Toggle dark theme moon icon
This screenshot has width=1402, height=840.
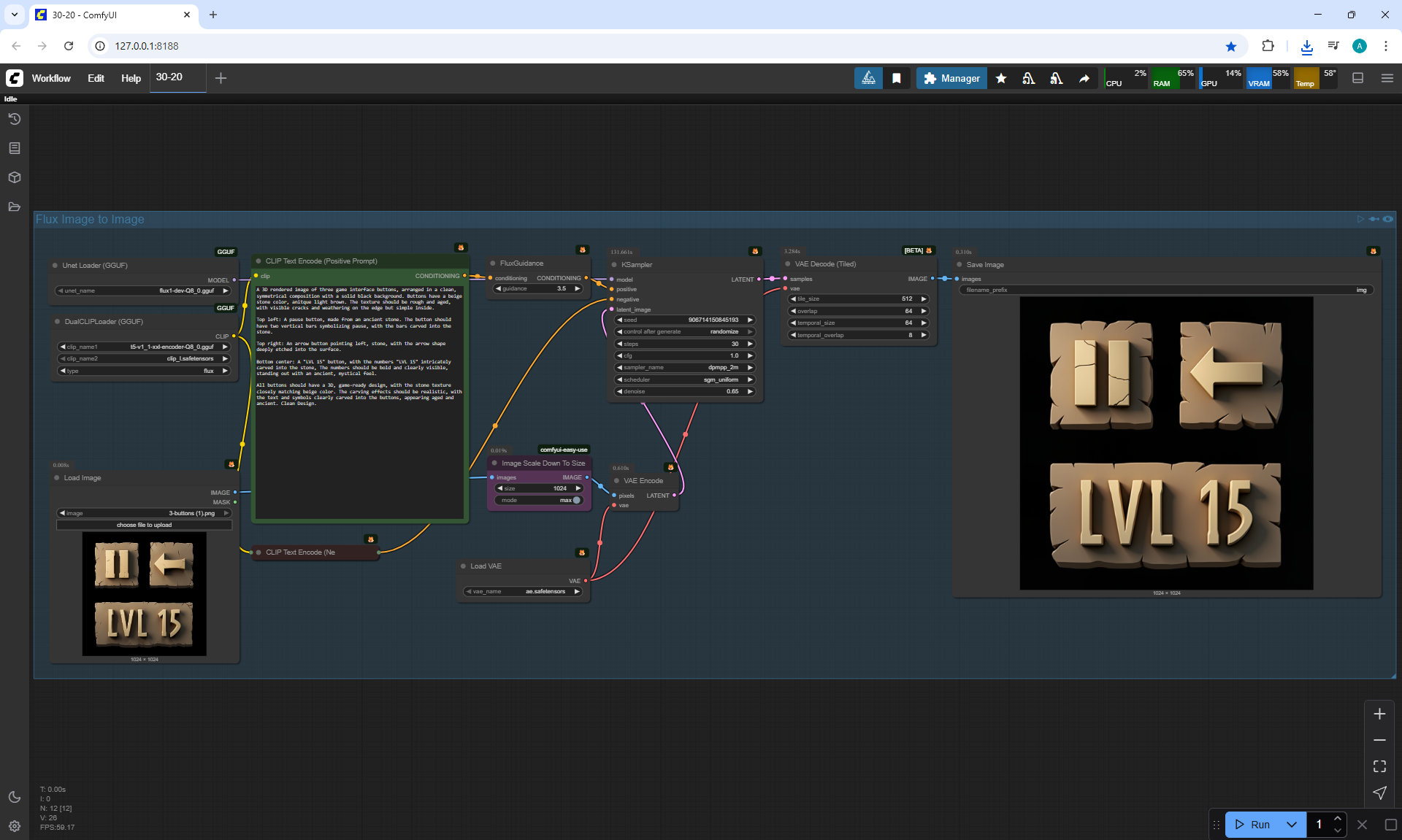[15, 797]
